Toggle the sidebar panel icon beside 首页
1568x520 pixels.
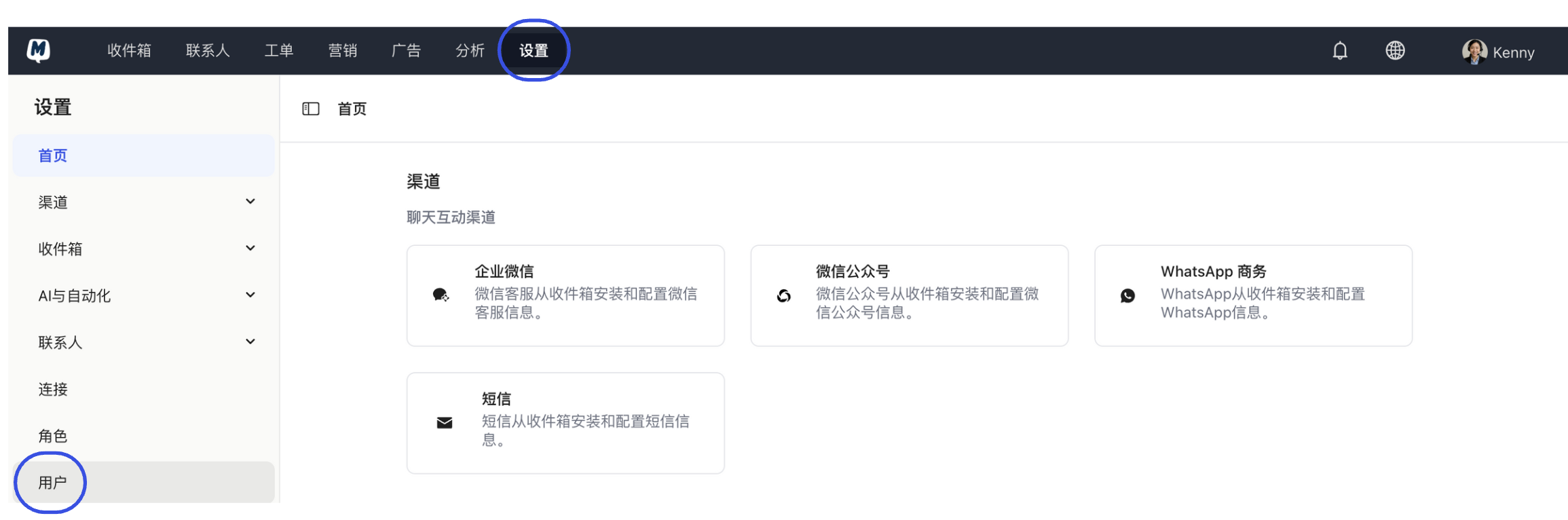click(x=311, y=109)
